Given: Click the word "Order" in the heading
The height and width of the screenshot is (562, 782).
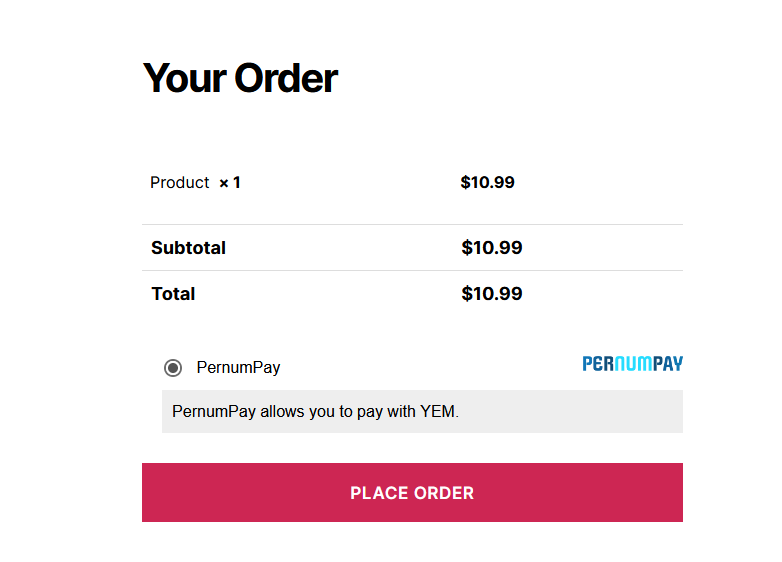Looking at the screenshot, I should pyautogui.click(x=286, y=78).
